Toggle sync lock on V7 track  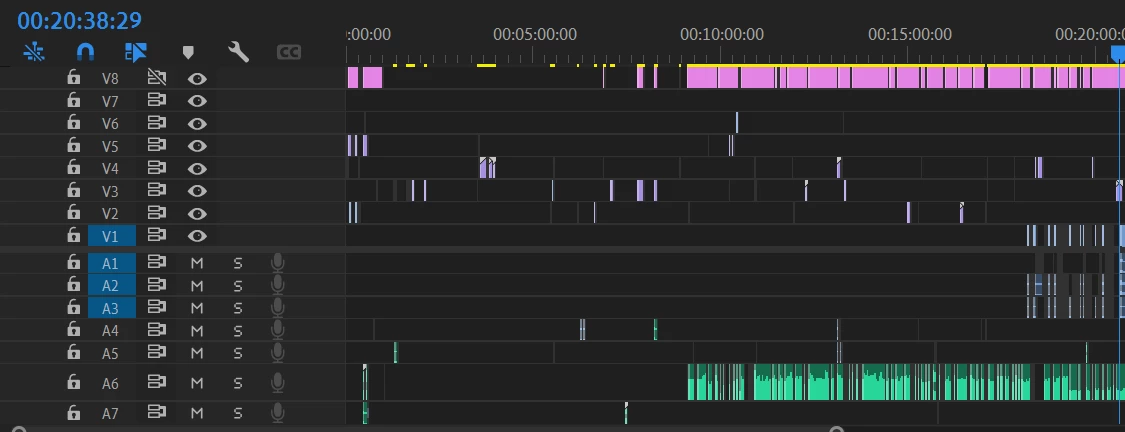(x=156, y=100)
